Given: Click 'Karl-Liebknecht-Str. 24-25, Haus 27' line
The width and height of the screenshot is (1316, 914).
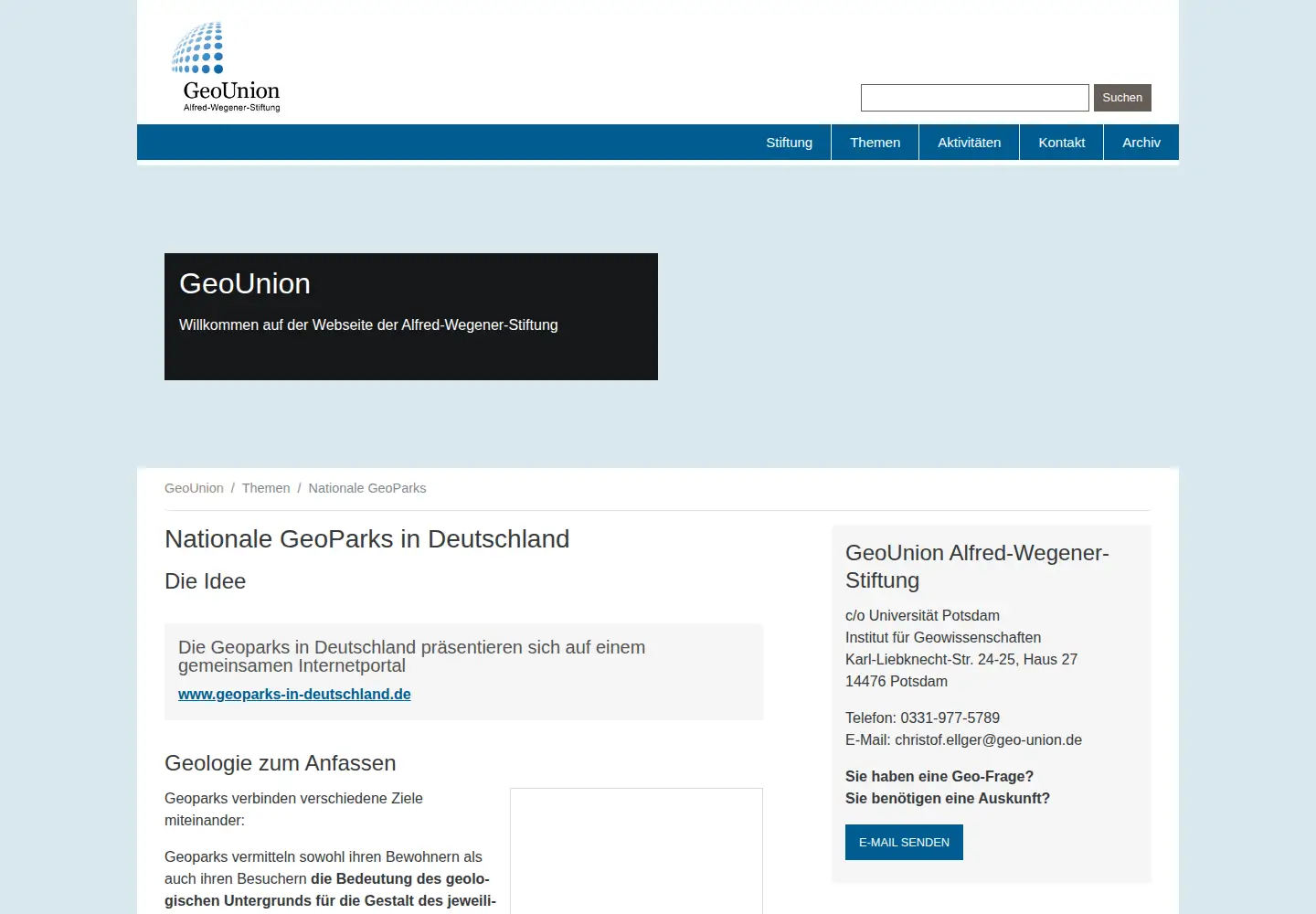Looking at the screenshot, I should pos(961,660).
